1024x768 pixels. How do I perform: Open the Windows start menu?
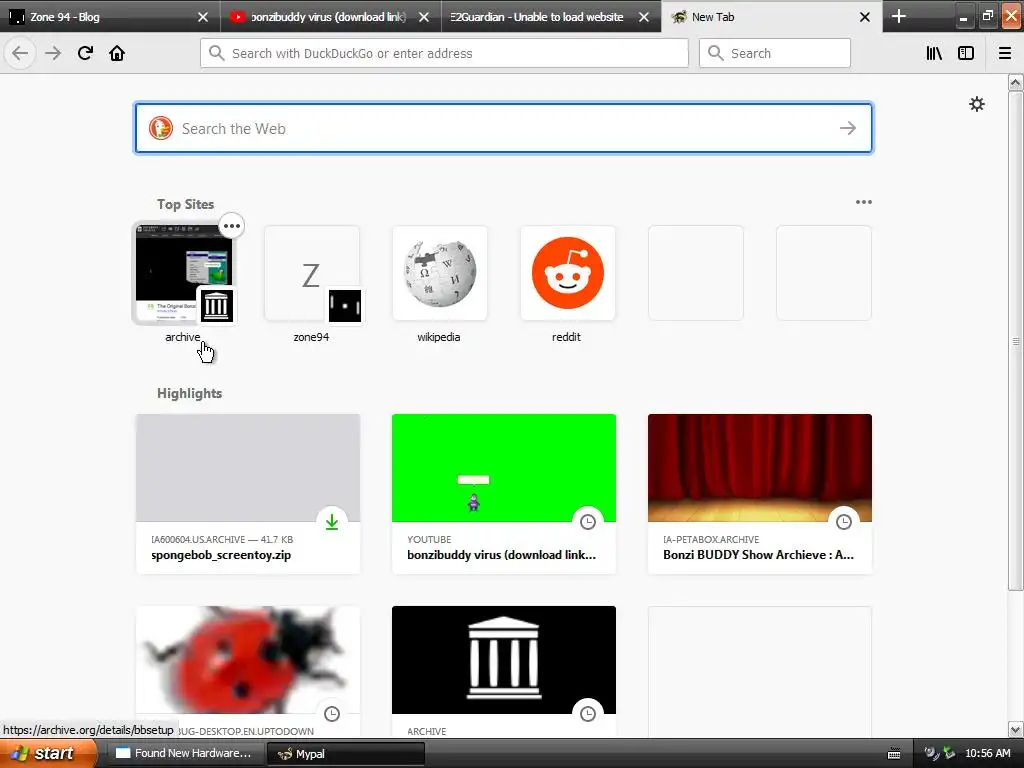coord(48,753)
